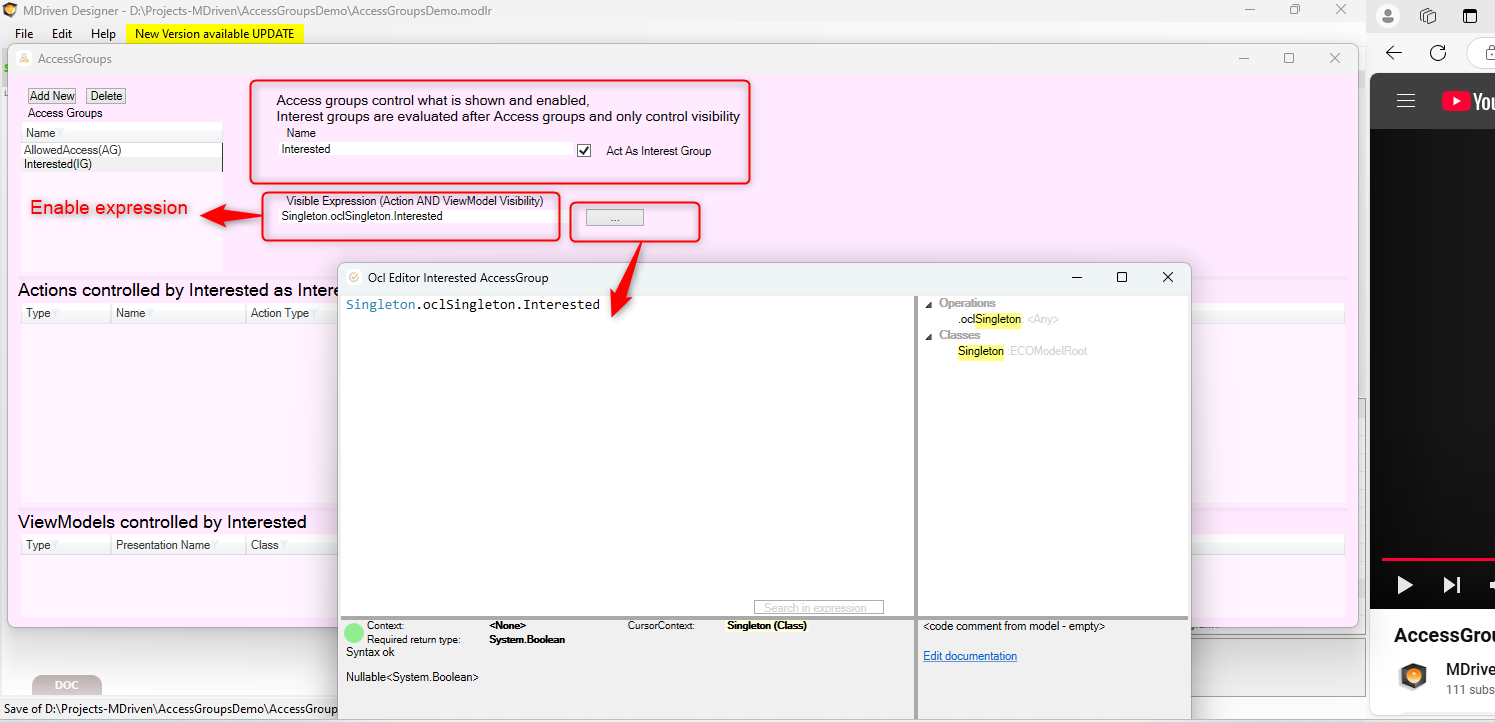The height and width of the screenshot is (722, 1495).
Task: Collapse the Operations tree section
Action: tap(928, 304)
